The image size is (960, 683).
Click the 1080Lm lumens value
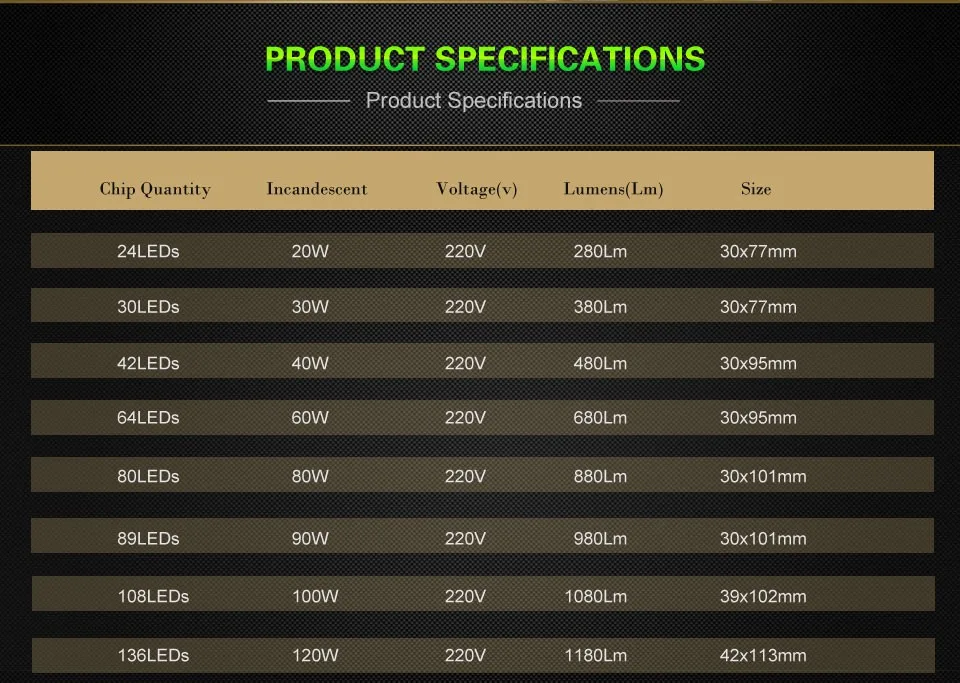595,597
